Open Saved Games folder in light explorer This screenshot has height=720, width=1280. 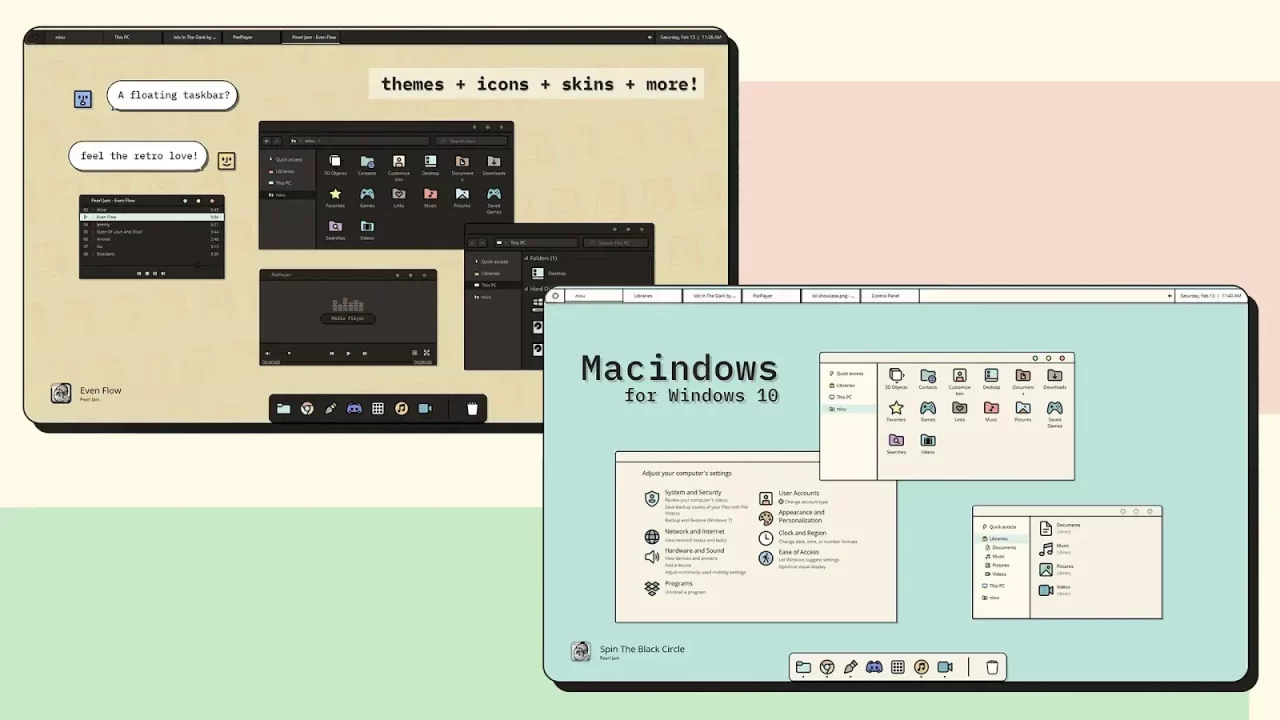click(x=1054, y=414)
